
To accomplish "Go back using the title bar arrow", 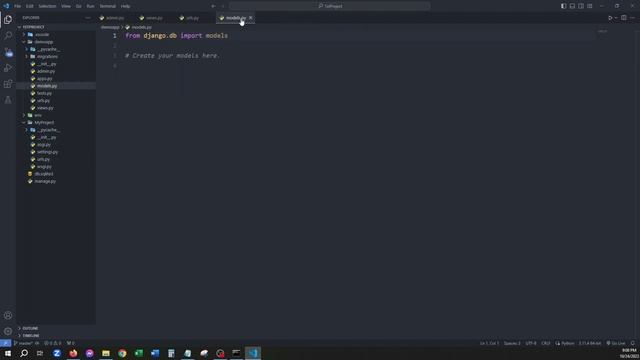I will pyautogui.click(x=213, y=6).
